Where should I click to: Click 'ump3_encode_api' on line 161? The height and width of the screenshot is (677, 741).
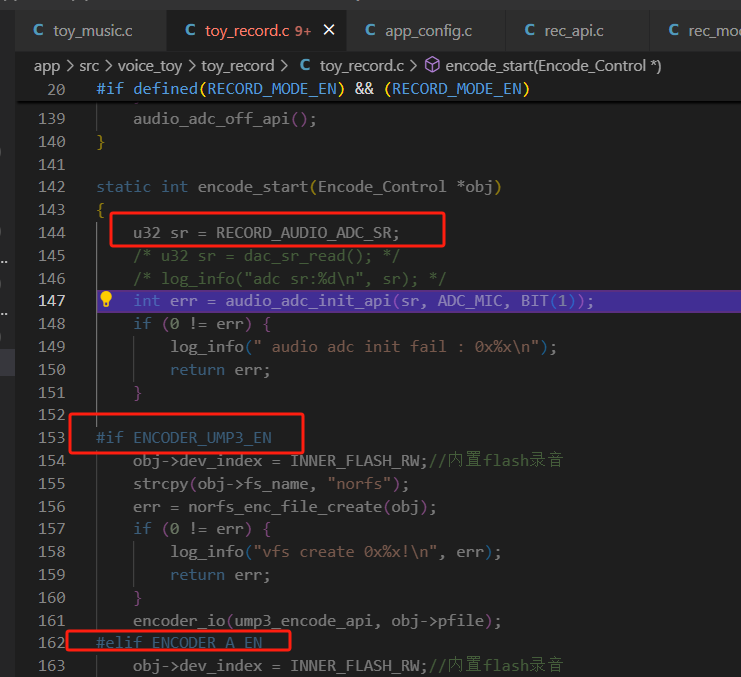tap(303, 621)
